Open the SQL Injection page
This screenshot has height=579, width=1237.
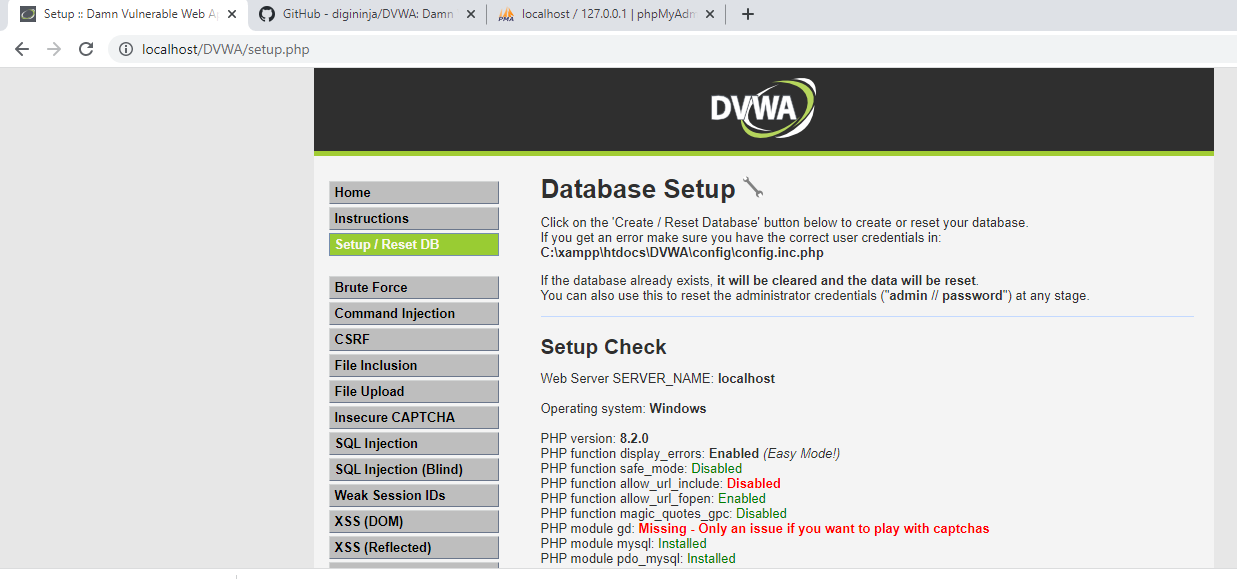414,444
